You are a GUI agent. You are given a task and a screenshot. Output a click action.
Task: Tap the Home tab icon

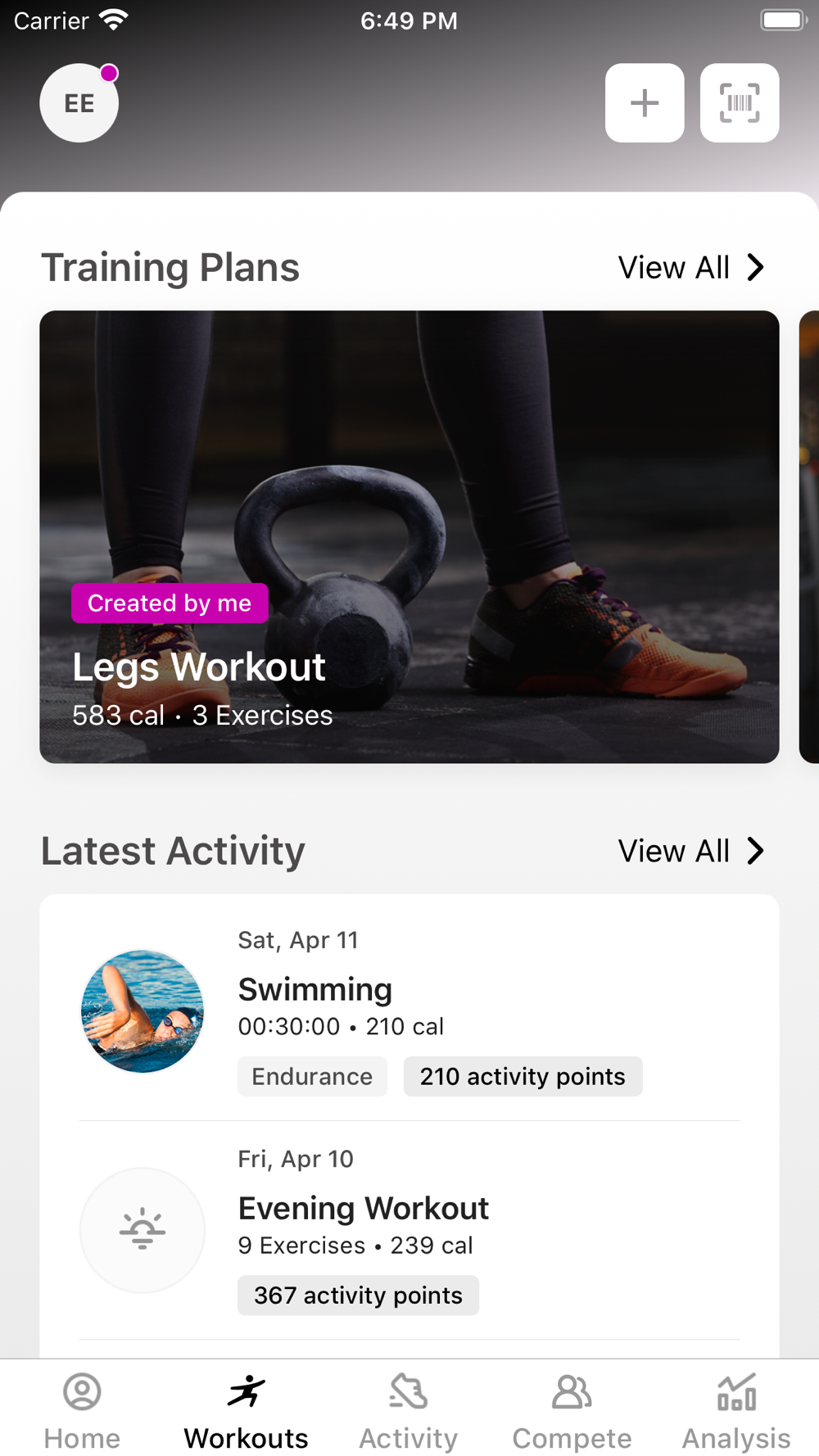(82, 1391)
